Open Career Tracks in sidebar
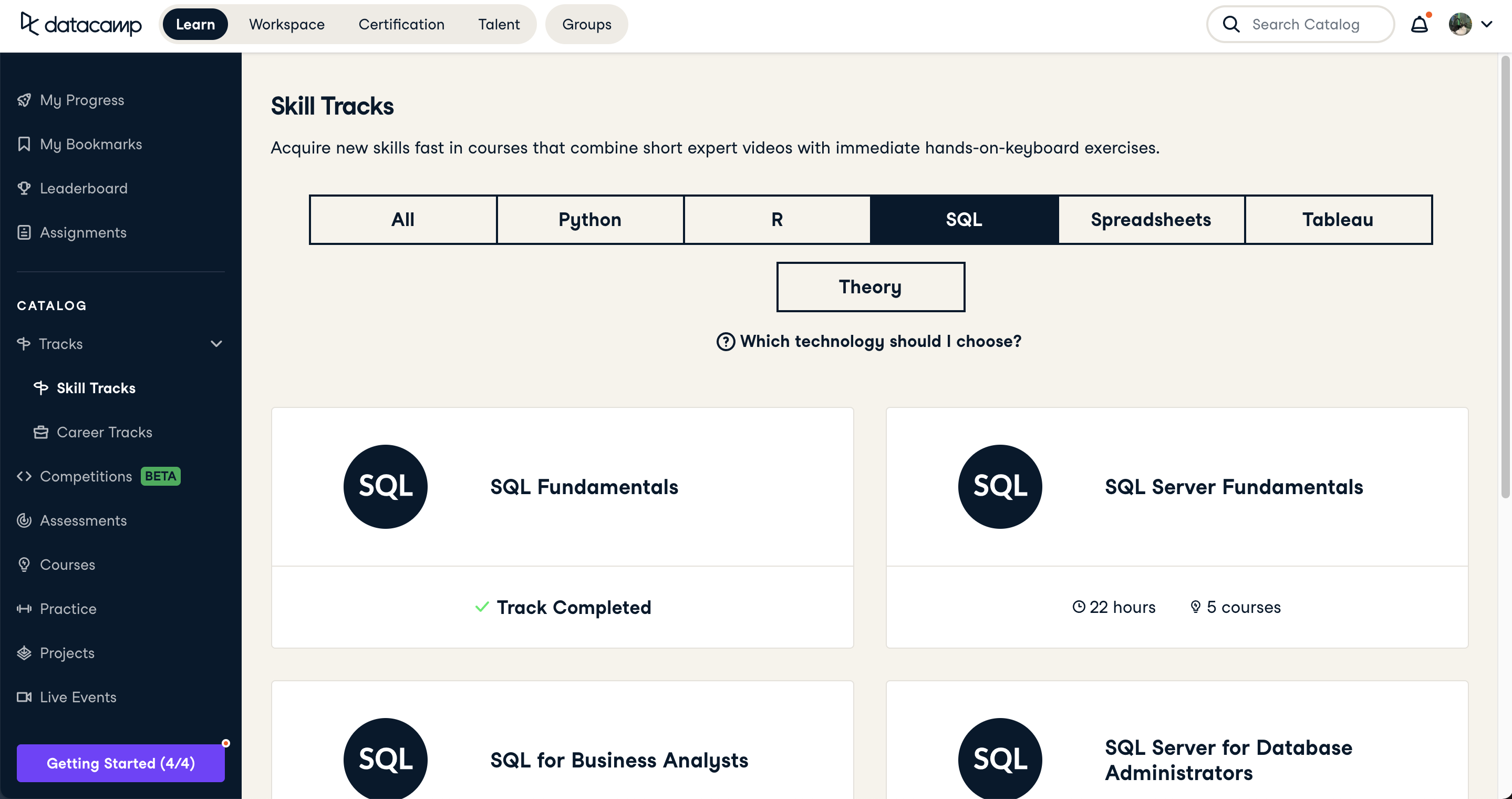 click(104, 432)
